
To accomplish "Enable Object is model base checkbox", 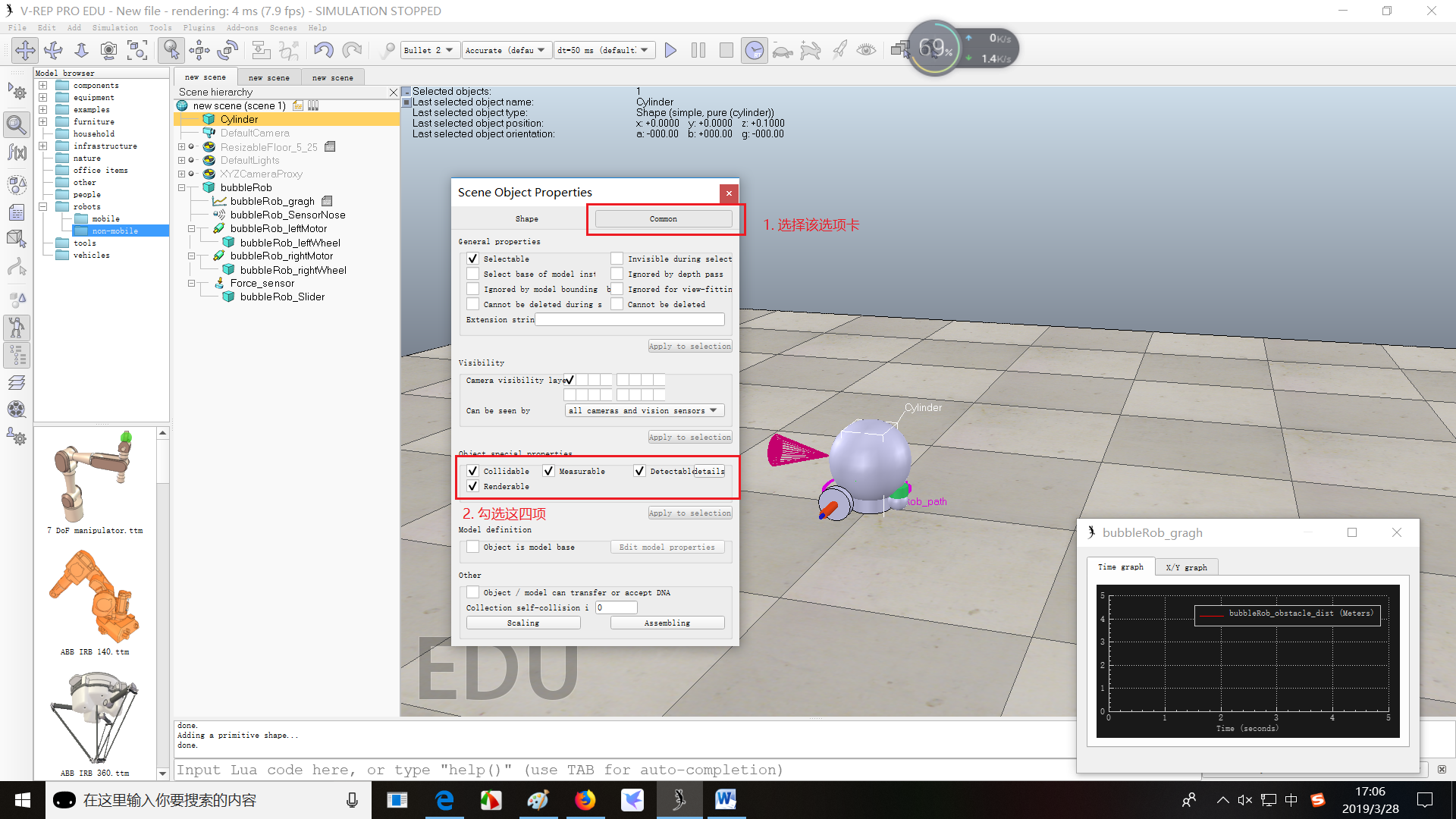I will pyautogui.click(x=472, y=547).
